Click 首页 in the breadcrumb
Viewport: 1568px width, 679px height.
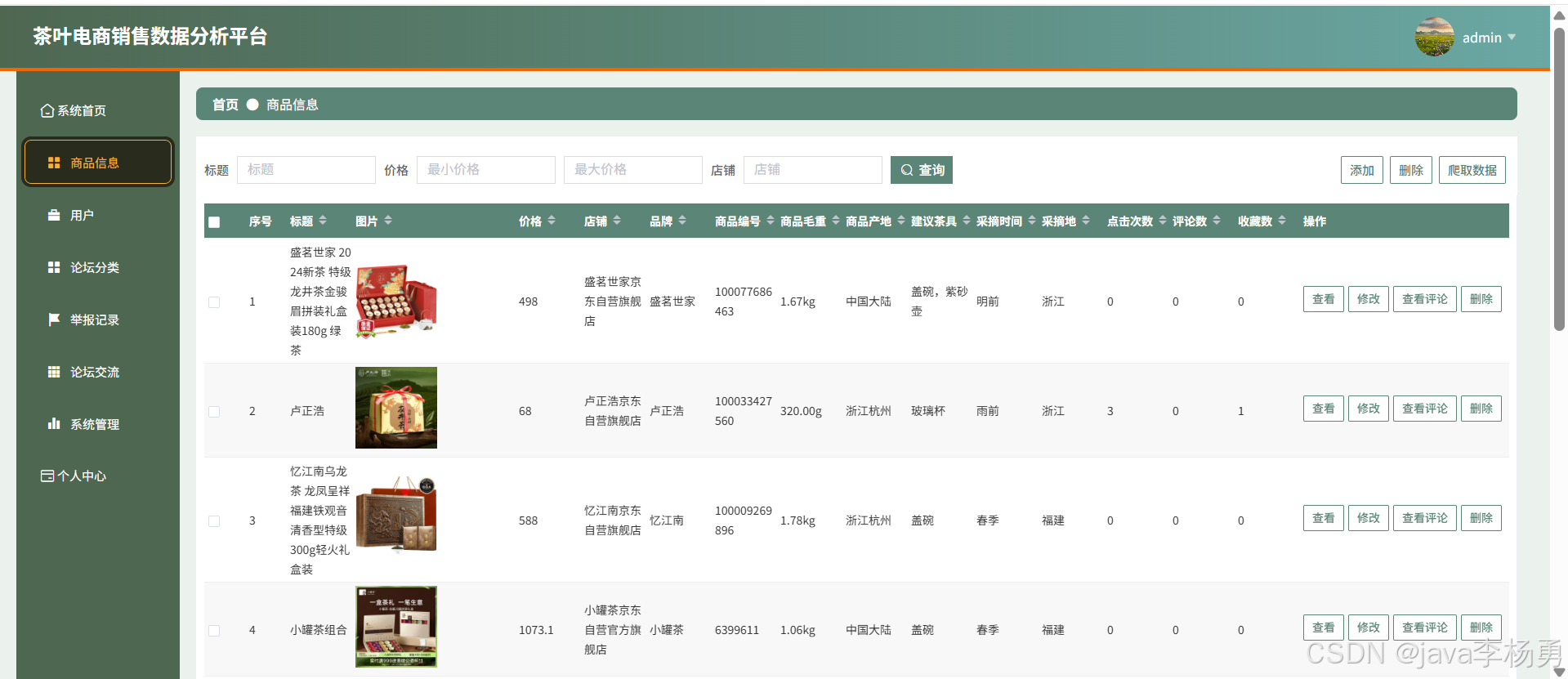226,105
